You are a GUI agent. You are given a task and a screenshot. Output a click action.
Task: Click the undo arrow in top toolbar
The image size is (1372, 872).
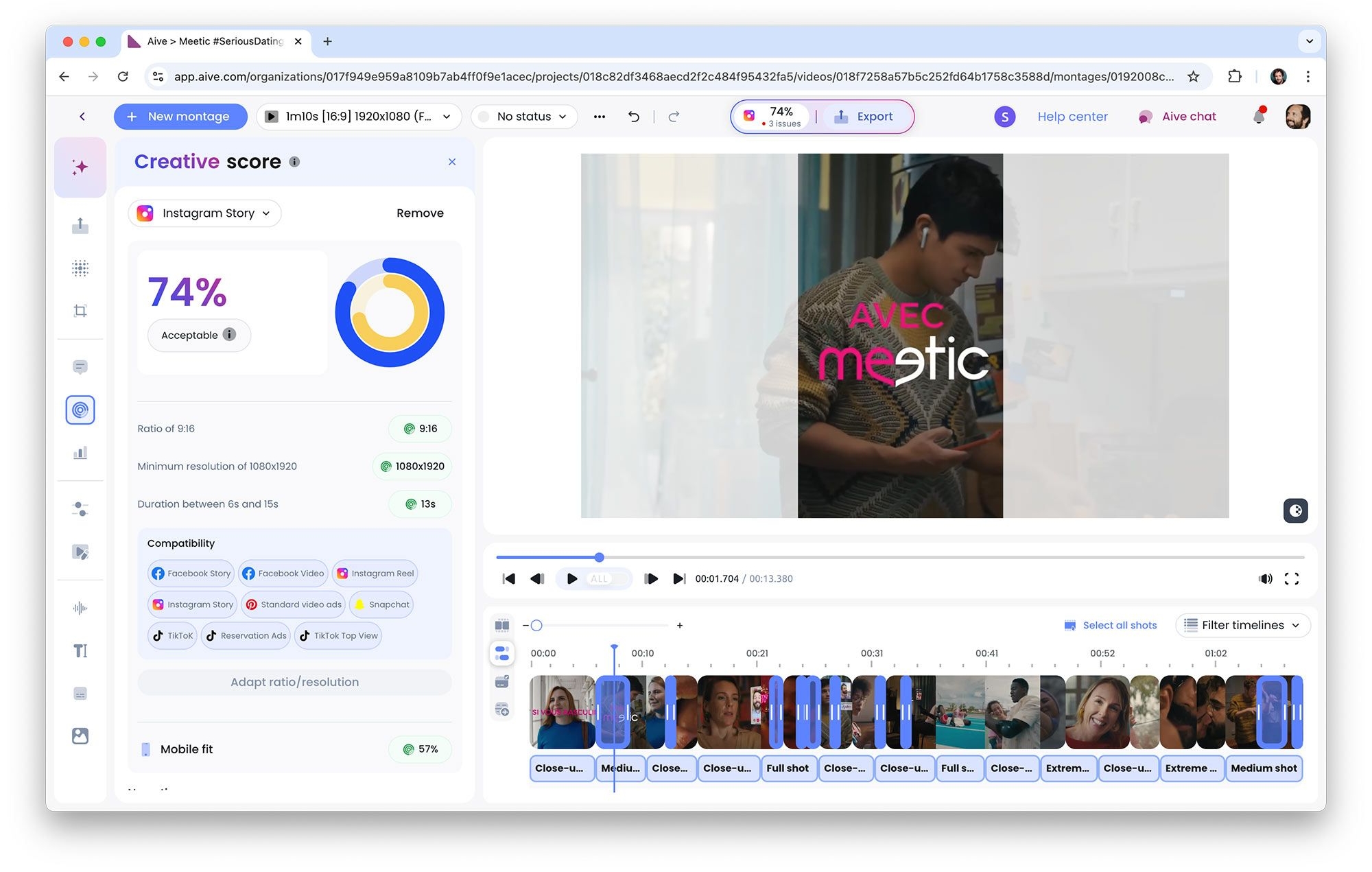pyautogui.click(x=634, y=117)
